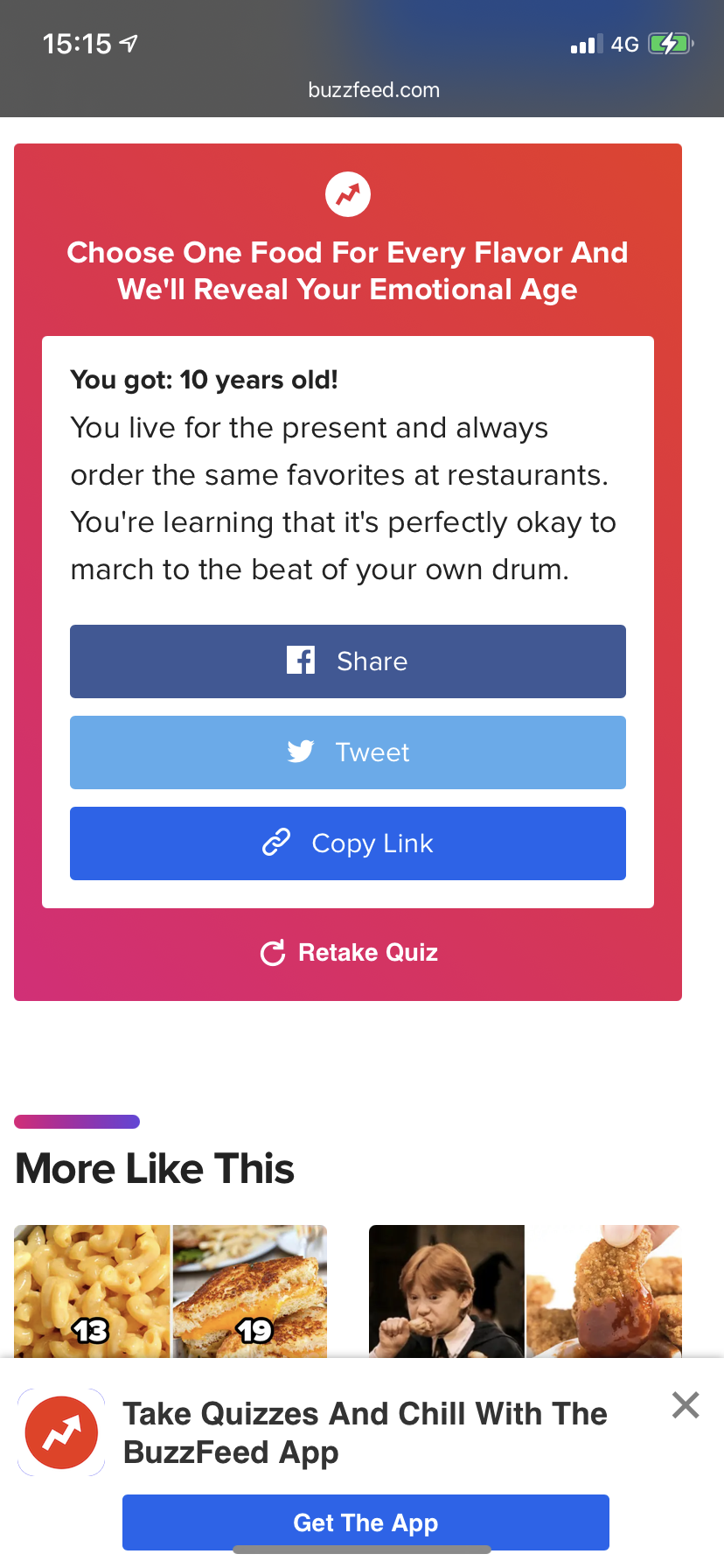
Task: Click the circular retake arrow icon
Action: (273, 953)
